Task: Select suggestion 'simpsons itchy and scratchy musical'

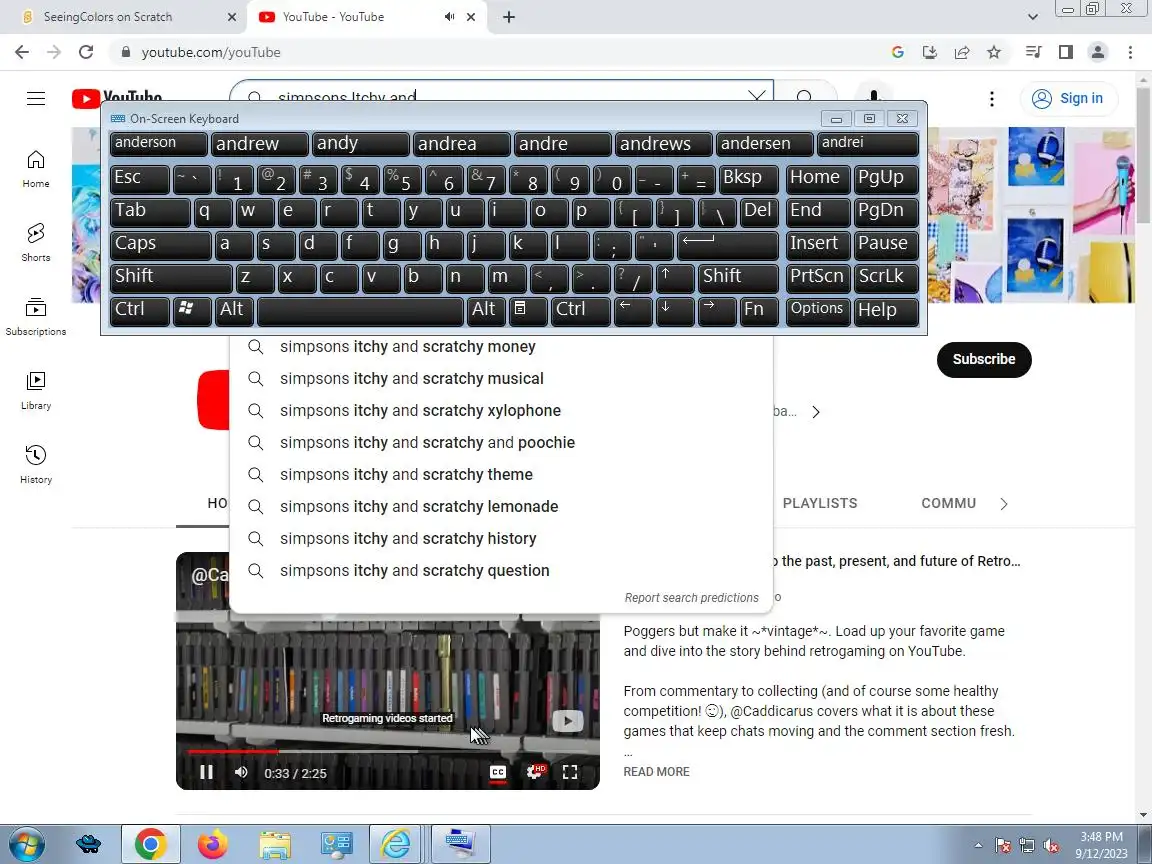Action: 501,379
